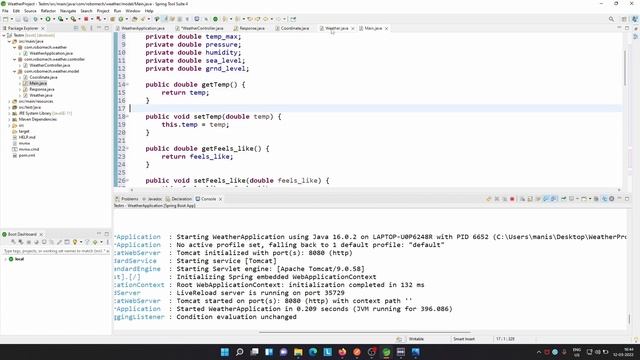Click the red Stop toolbar icon

point(86,19)
